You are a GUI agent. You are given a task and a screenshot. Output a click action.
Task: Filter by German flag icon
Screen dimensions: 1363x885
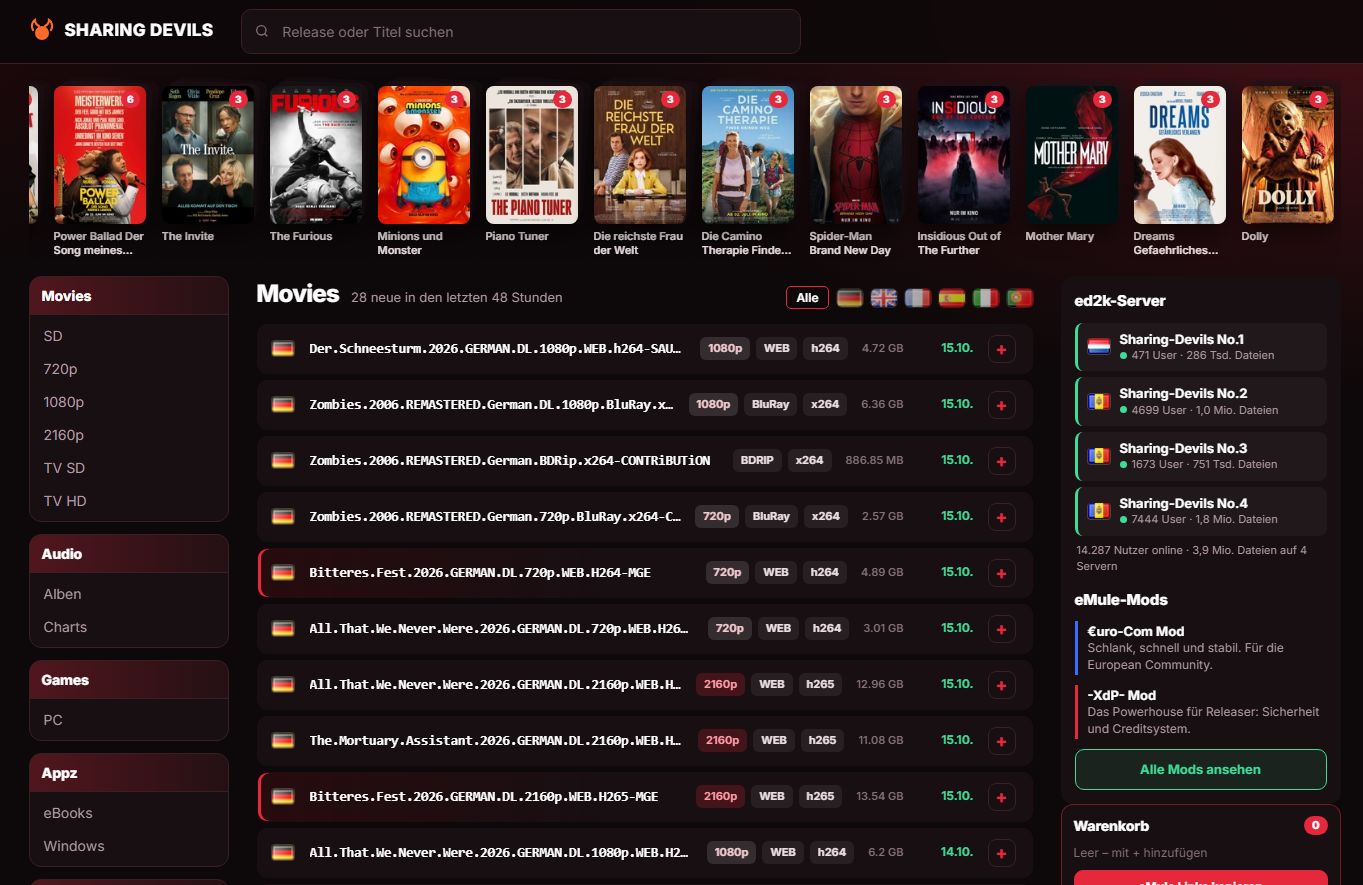click(x=850, y=298)
